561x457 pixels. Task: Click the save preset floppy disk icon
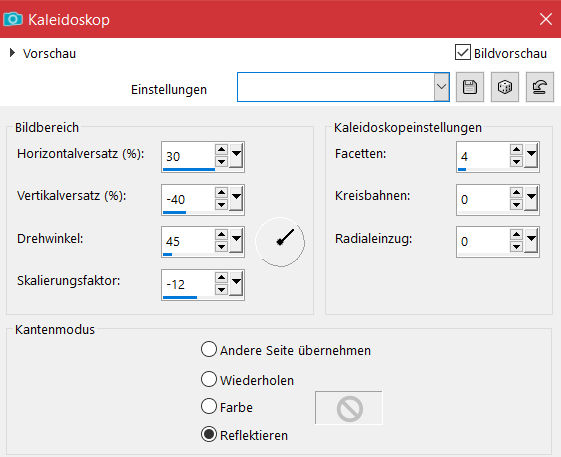[x=470, y=87]
